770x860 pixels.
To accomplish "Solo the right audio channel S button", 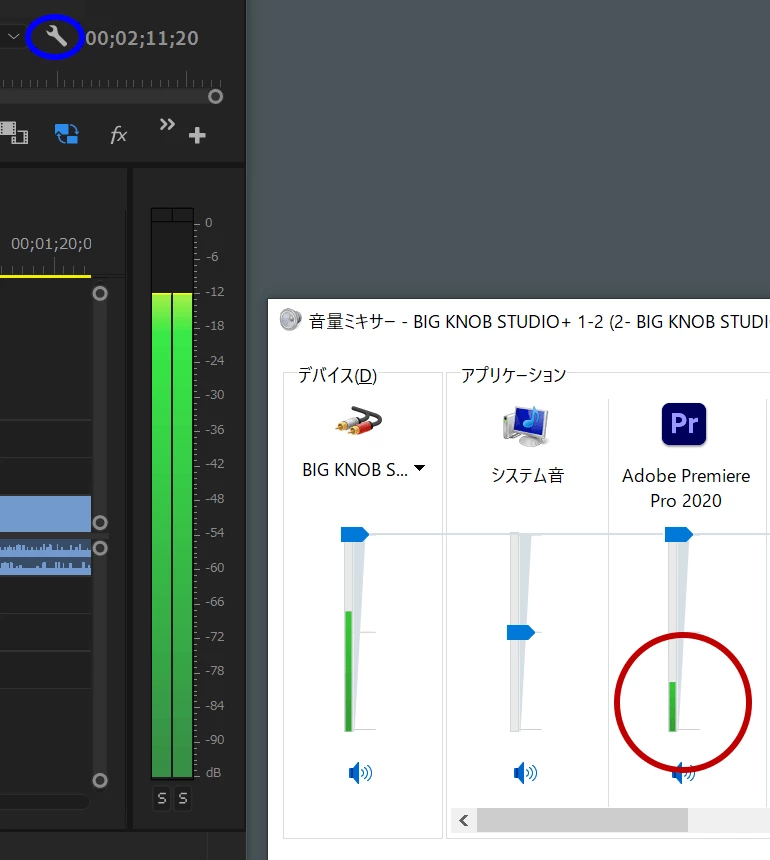I will click(x=183, y=799).
